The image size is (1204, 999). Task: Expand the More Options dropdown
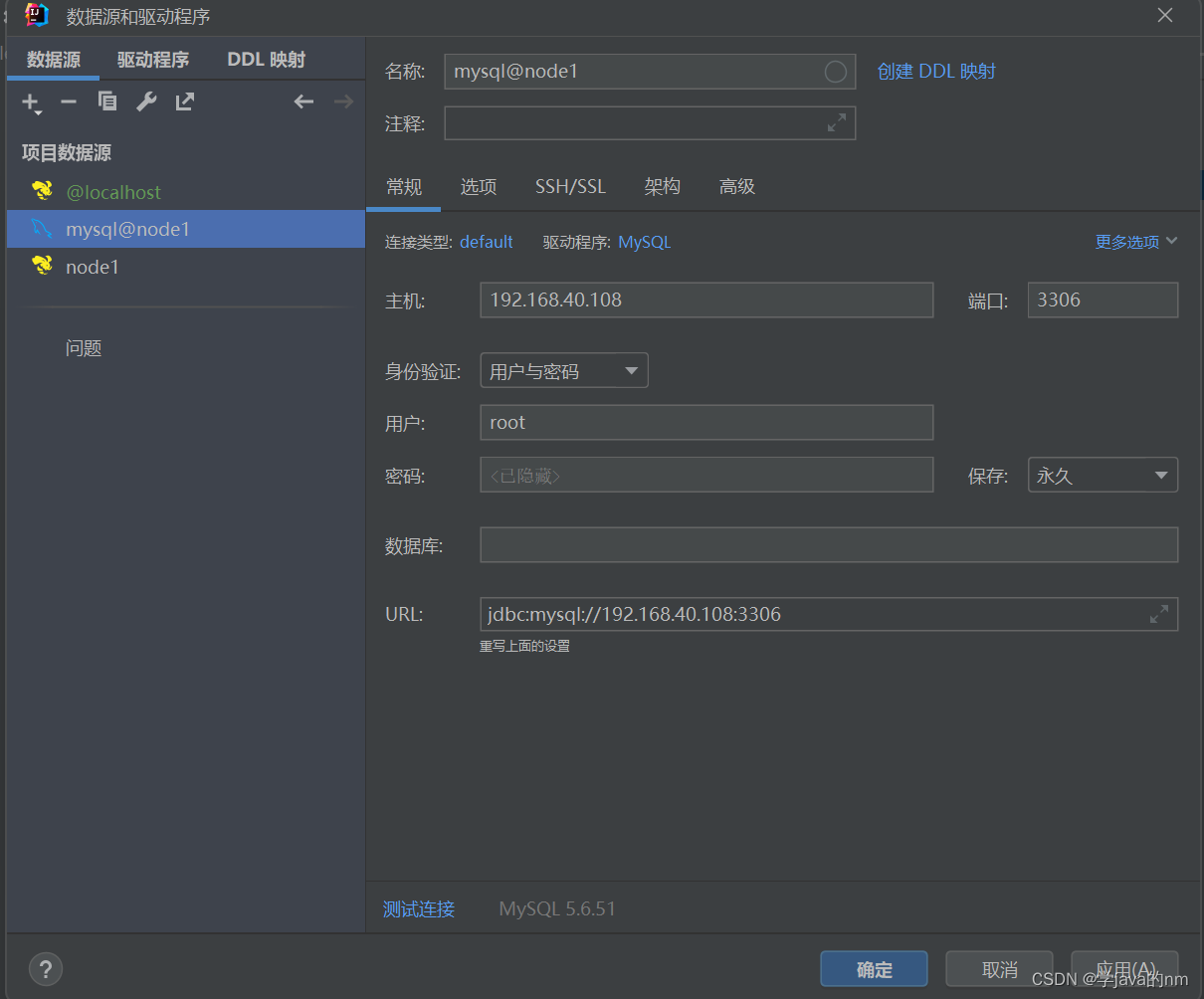pyautogui.click(x=1136, y=242)
